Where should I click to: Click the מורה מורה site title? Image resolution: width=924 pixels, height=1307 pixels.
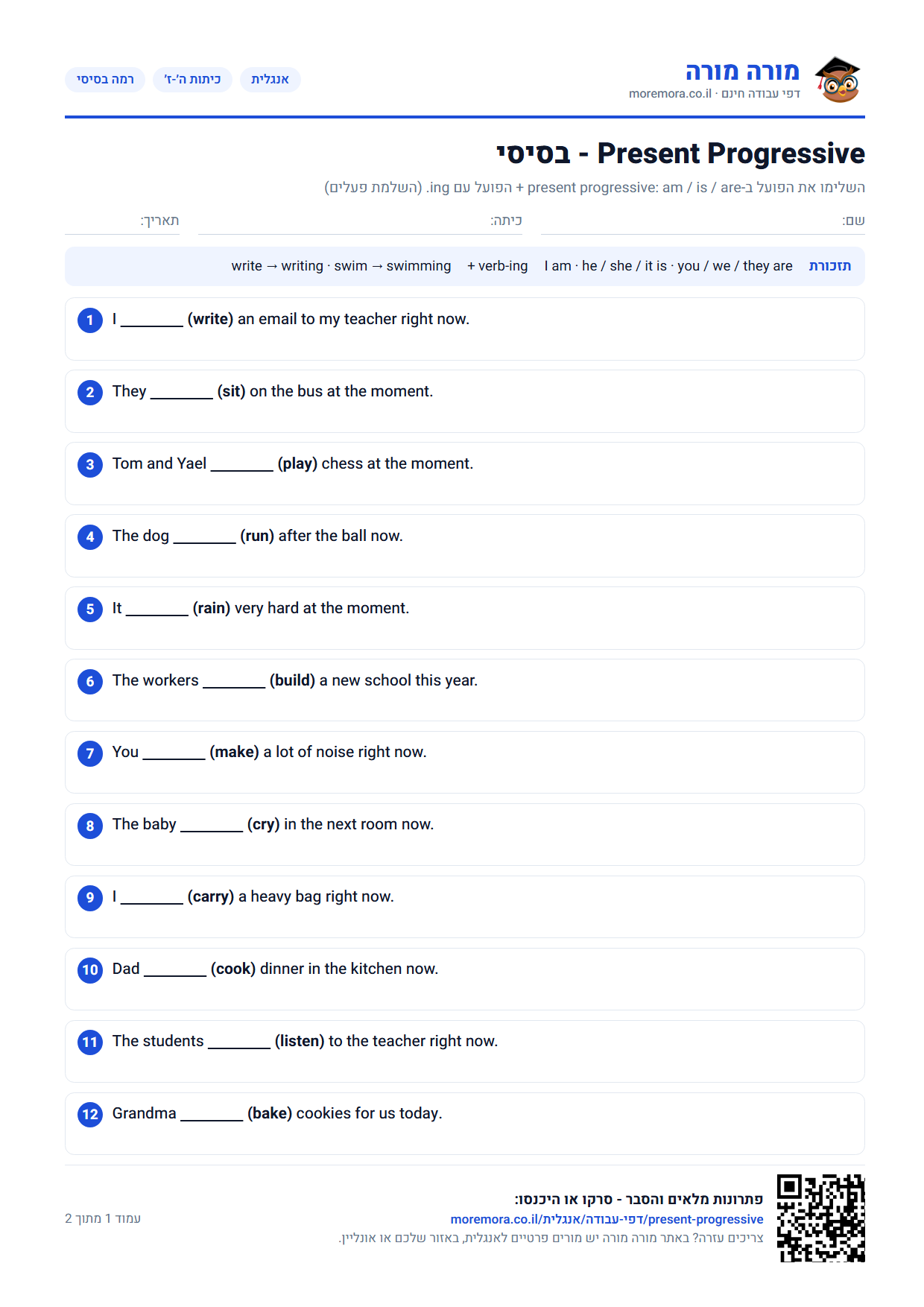coord(742,72)
